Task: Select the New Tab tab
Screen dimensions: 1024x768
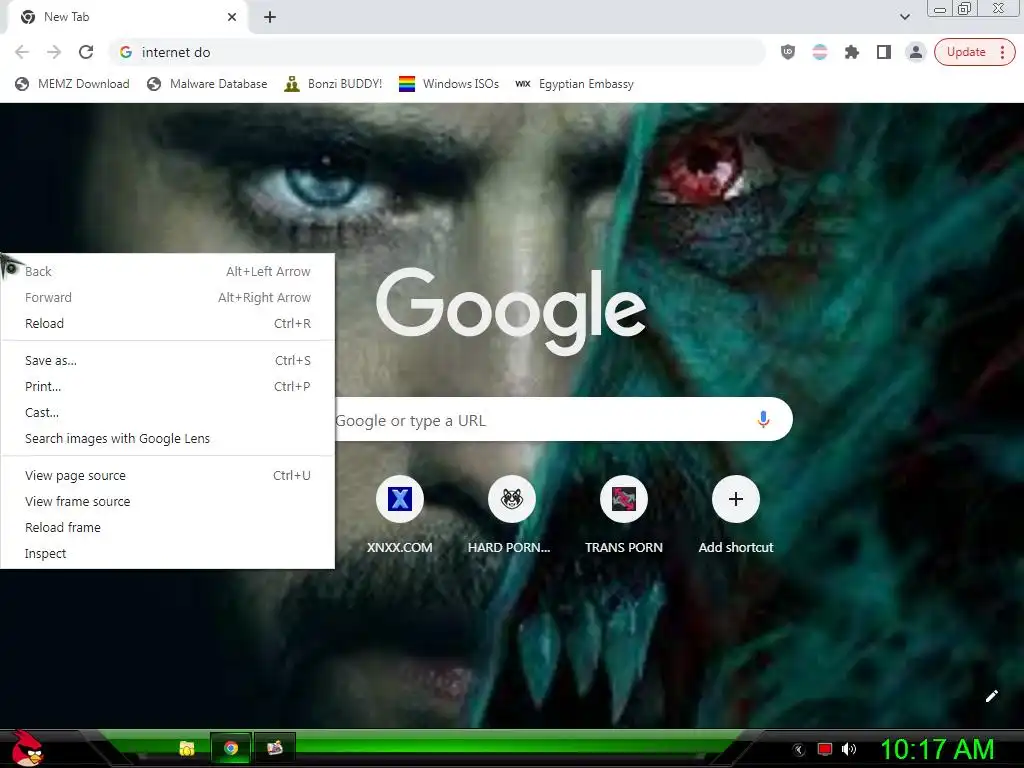Action: pos(127,17)
